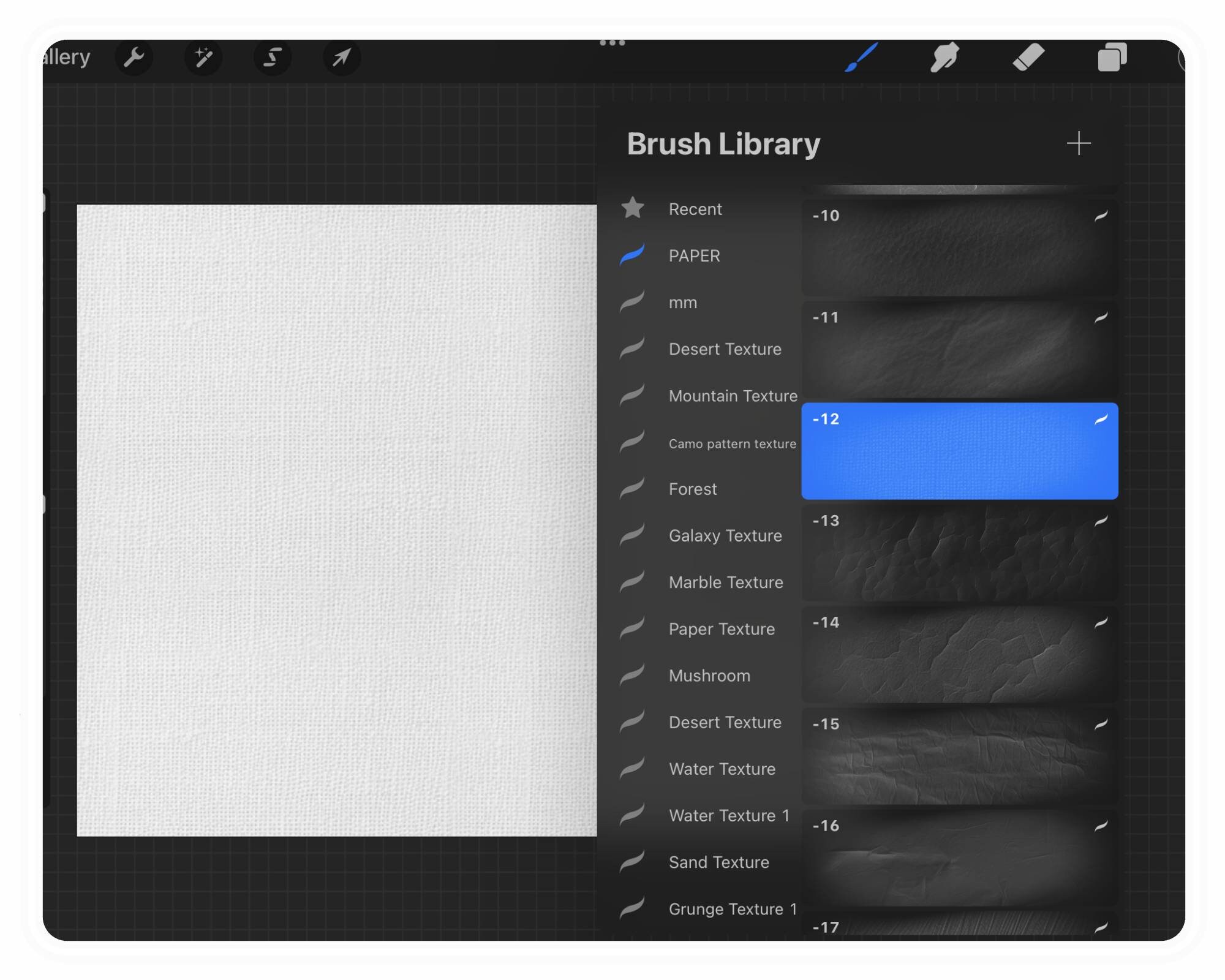Tap the Recent star icon
The image size is (1225, 980).
click(632, 208)
